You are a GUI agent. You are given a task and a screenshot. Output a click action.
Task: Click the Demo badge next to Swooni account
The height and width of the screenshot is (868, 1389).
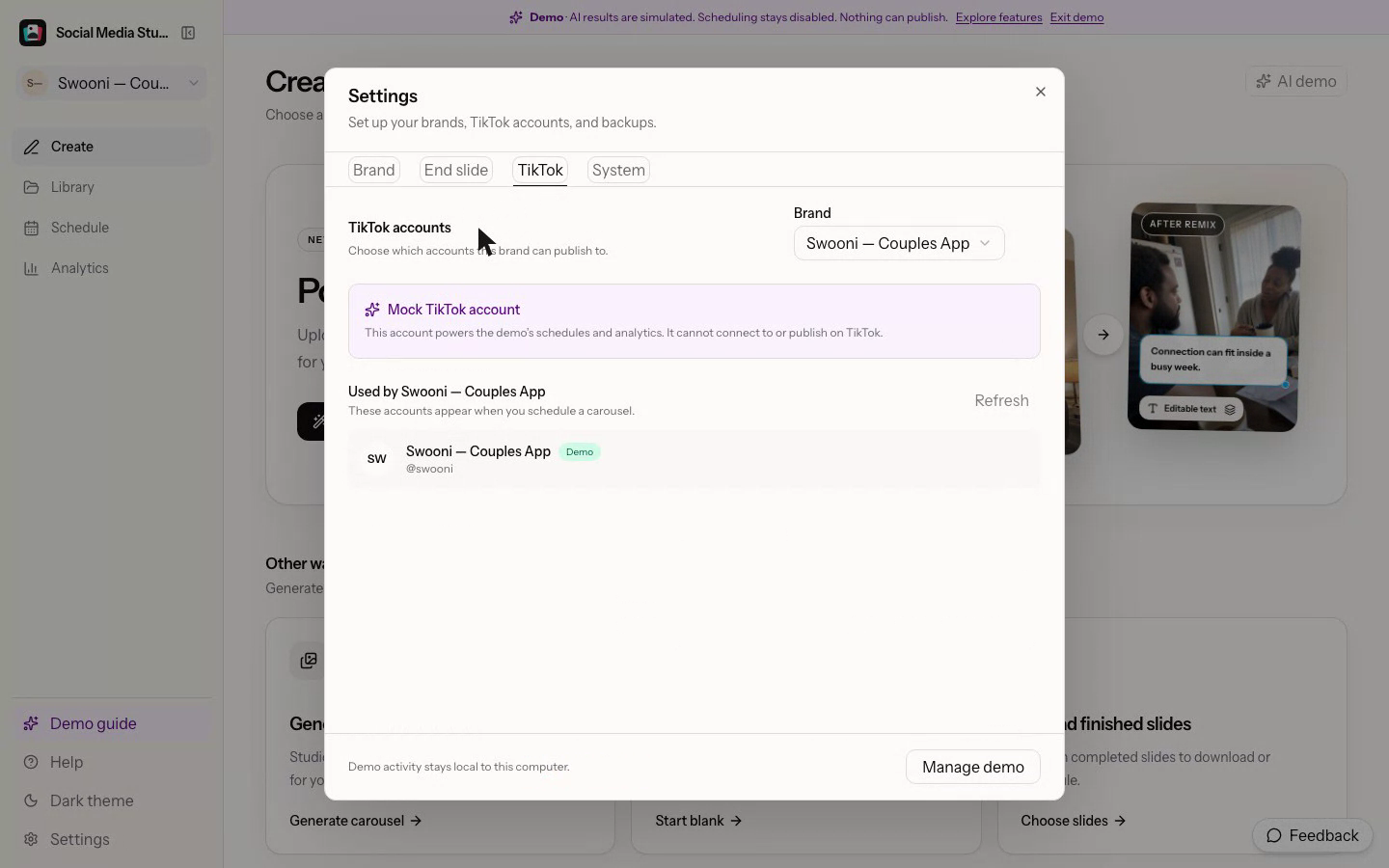(x=580, y=451)
